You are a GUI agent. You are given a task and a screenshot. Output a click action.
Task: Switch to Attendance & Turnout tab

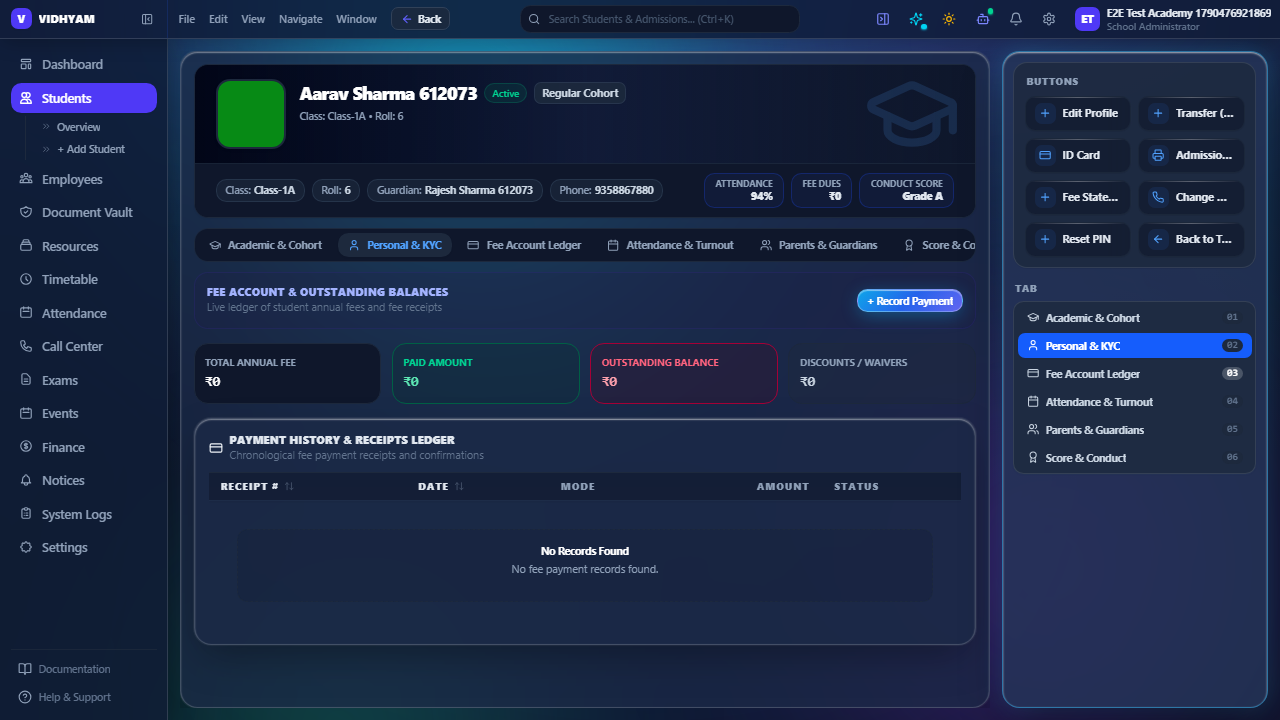click(x=670, y=245)
